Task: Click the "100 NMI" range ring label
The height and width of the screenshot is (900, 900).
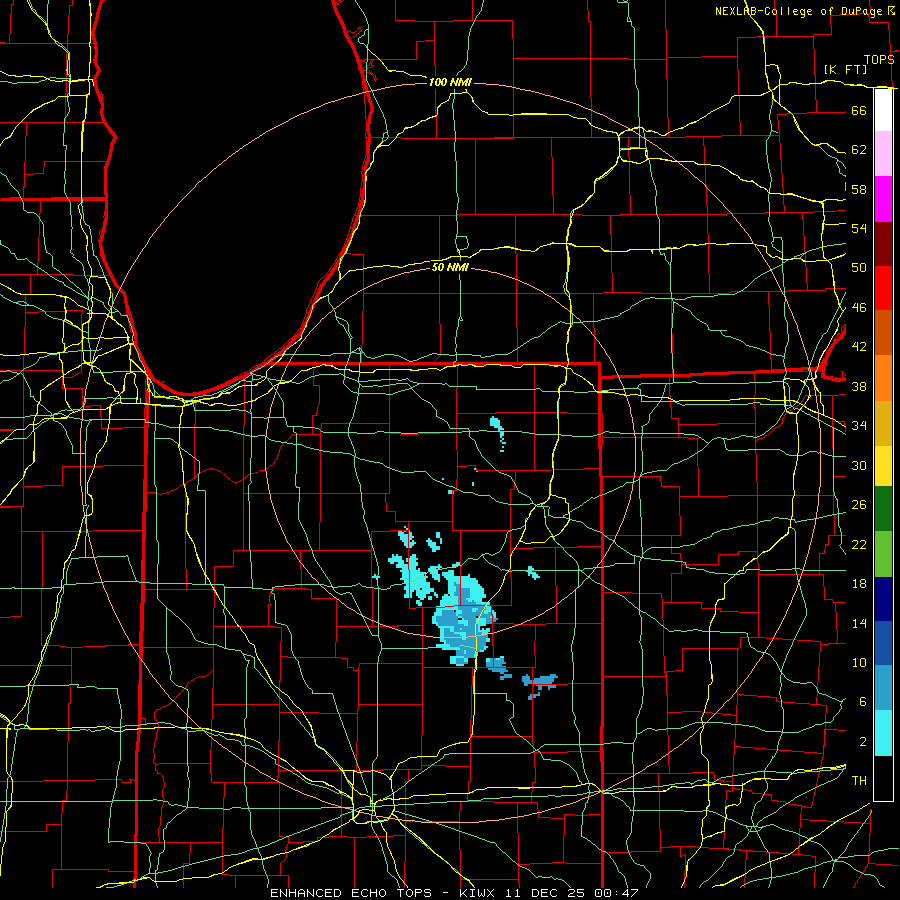Action: 450,82
